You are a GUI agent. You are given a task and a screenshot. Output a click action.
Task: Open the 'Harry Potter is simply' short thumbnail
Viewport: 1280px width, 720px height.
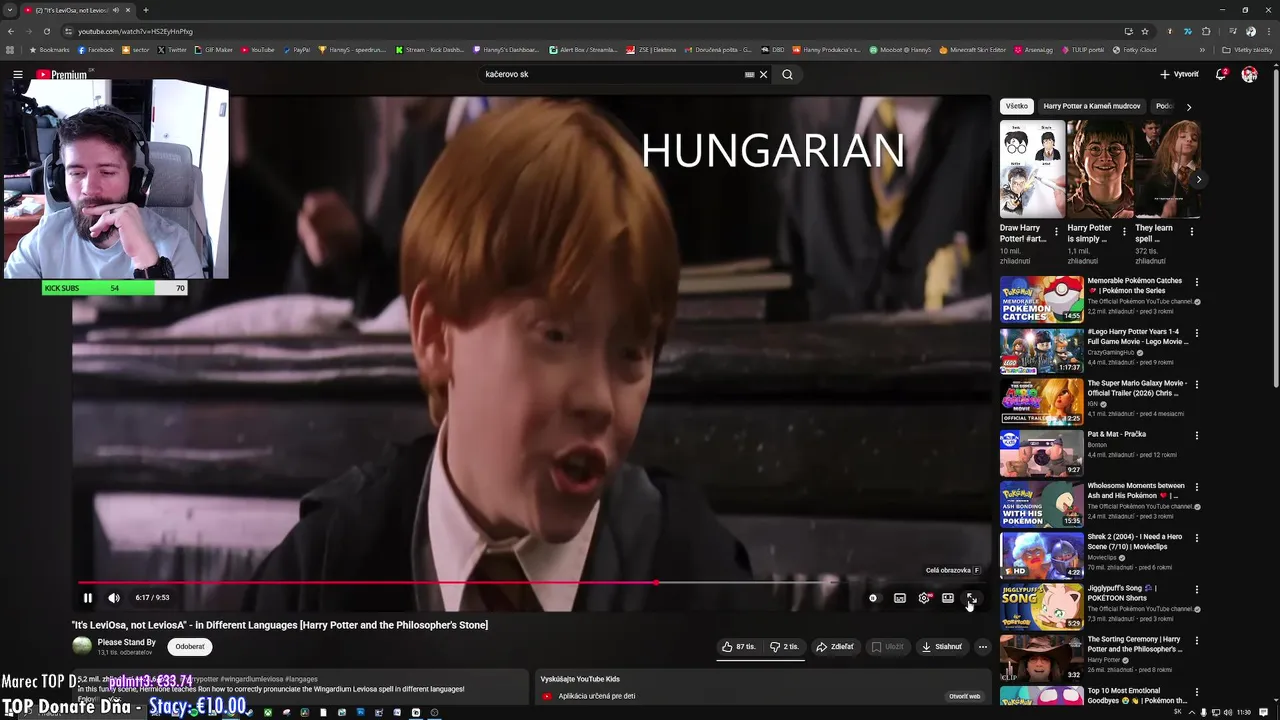point(1100,169)
